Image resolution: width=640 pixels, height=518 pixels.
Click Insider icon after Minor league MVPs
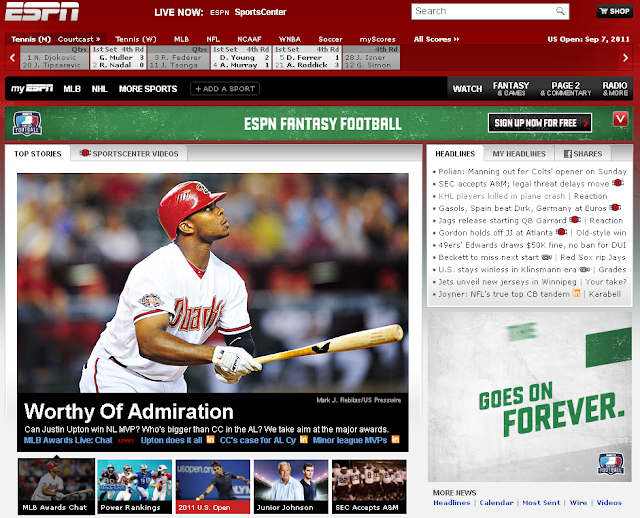(396, 440)
